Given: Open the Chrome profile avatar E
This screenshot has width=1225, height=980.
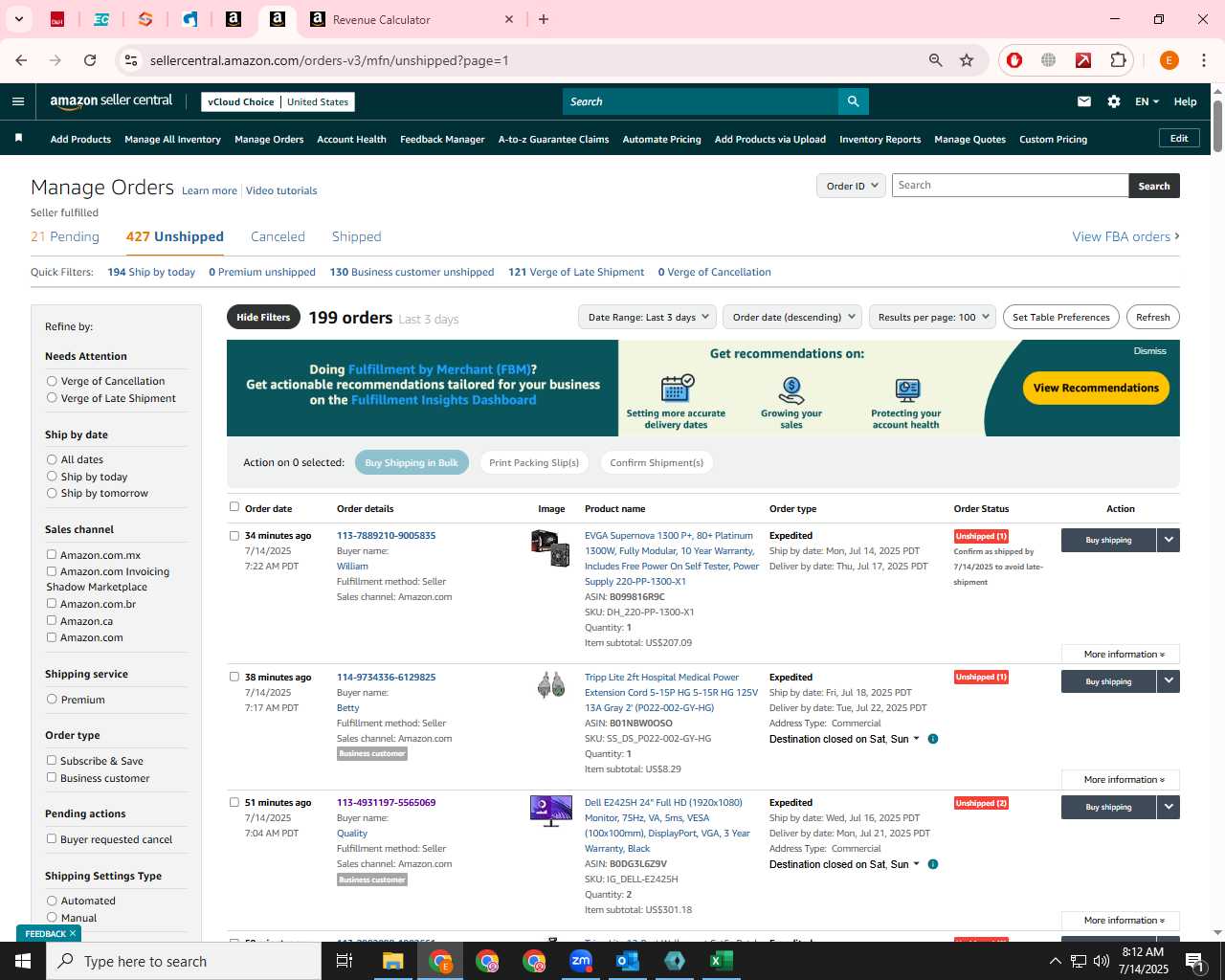Looking at the screenshot, I should tap(1169, 60).
